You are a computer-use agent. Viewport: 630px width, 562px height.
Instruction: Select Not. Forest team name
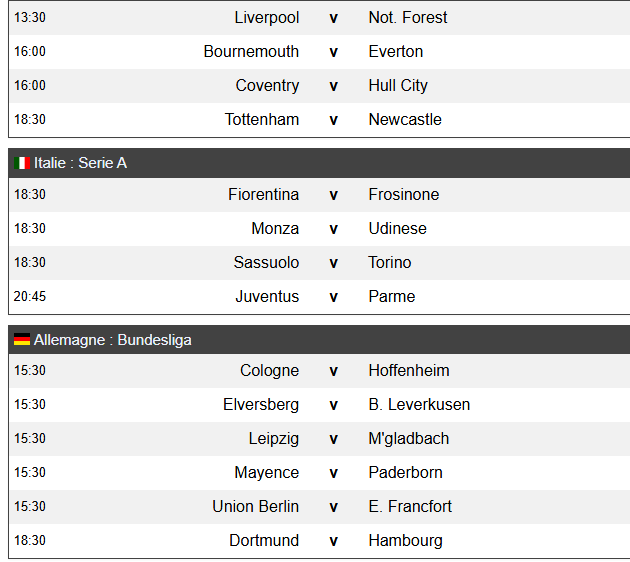[x=408, y=18]
